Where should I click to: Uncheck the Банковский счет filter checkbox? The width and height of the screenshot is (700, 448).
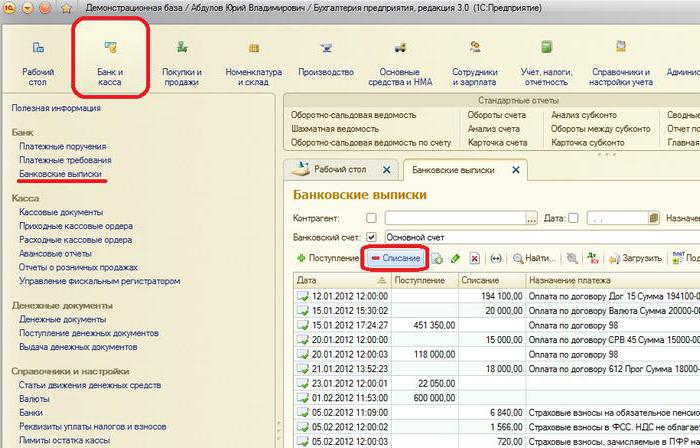371,237
